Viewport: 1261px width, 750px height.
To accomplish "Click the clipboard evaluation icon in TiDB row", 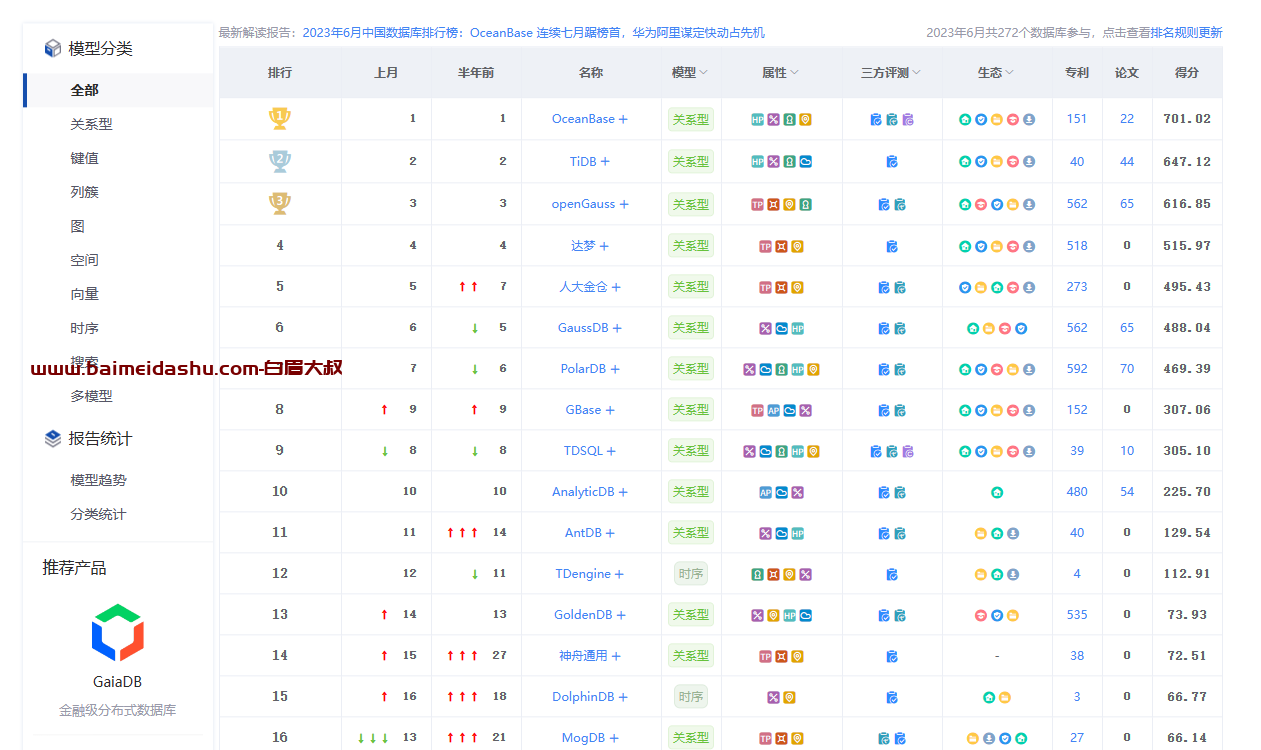I will [892, 161].
